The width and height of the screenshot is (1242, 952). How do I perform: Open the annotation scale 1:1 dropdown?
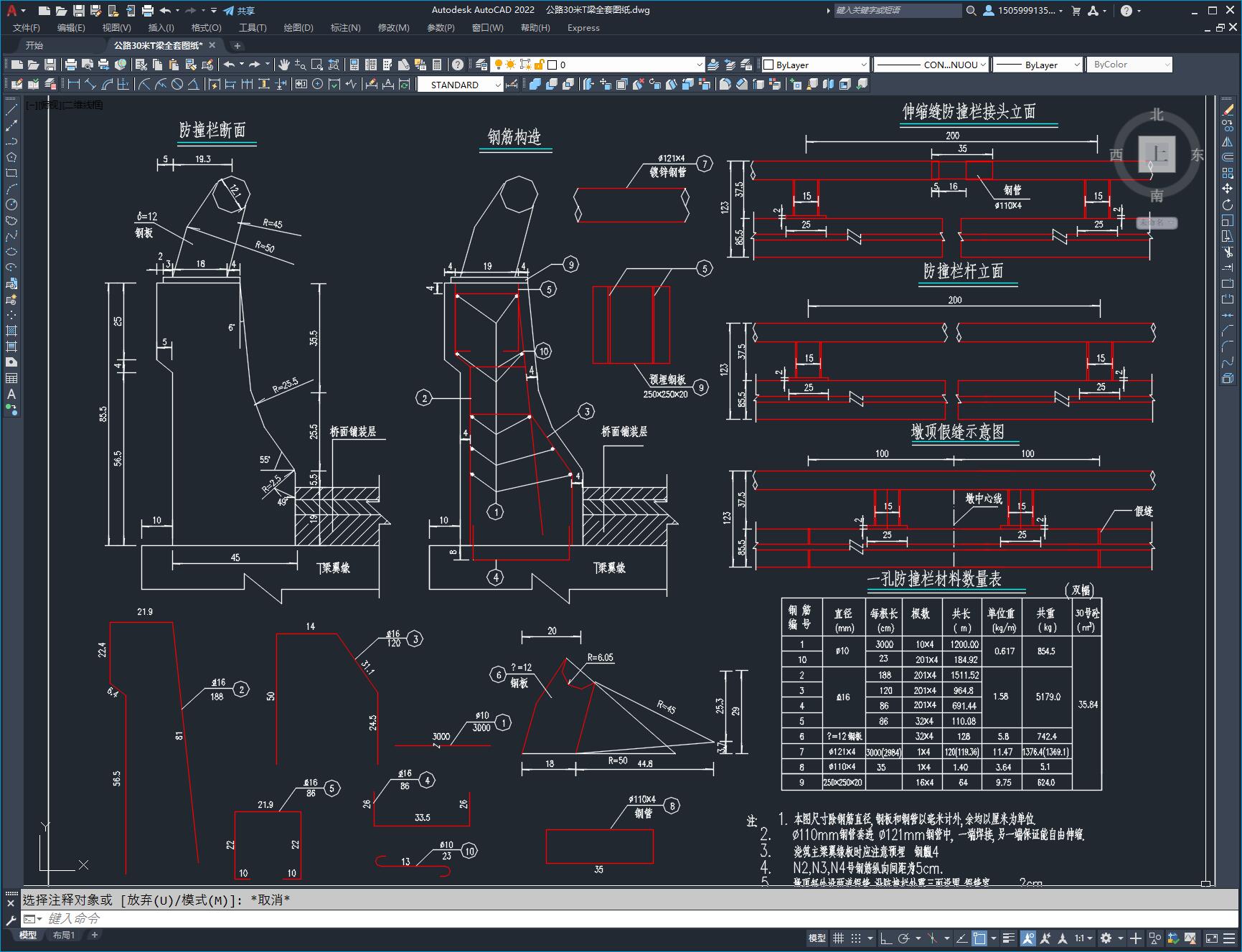tap(1083, 938)
